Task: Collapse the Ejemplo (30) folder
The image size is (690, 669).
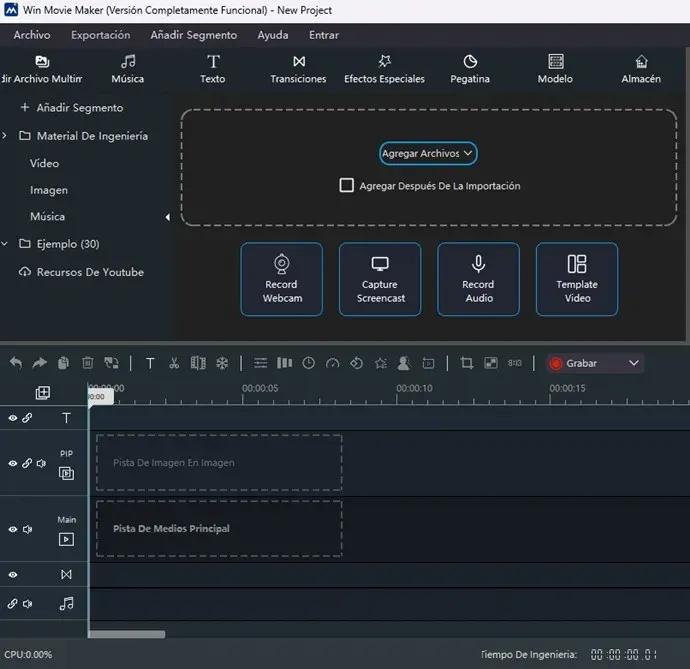Action: (4, 243)
